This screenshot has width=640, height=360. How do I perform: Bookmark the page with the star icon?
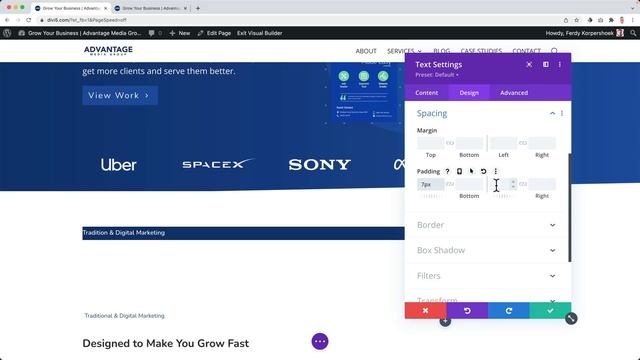pyautogui.click(x=576, y=20)
